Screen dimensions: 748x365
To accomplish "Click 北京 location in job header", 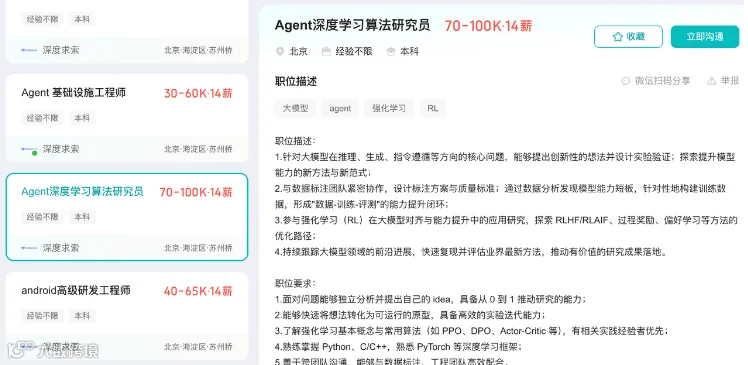I will (x=299, y=51).
